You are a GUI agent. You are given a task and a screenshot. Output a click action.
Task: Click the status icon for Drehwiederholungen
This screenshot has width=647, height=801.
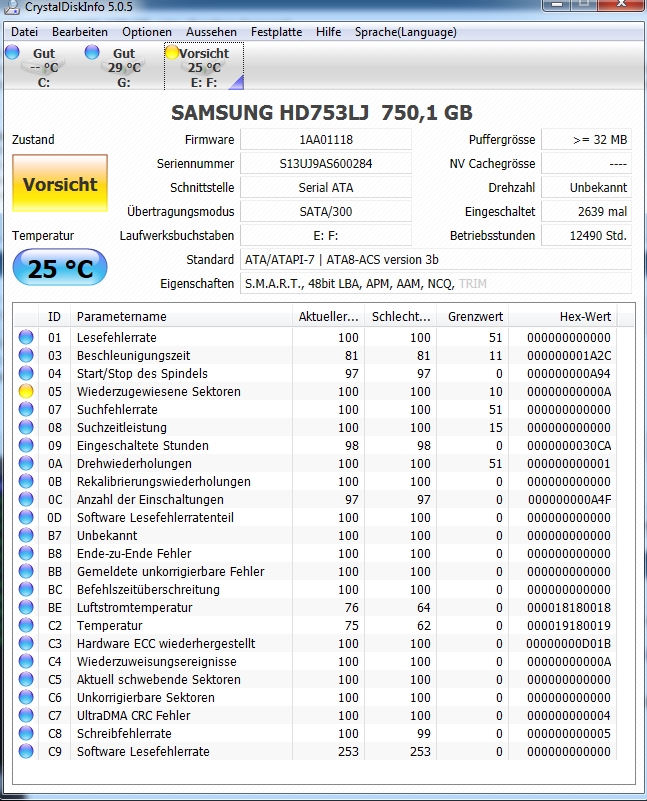click(x=26, y=463)
